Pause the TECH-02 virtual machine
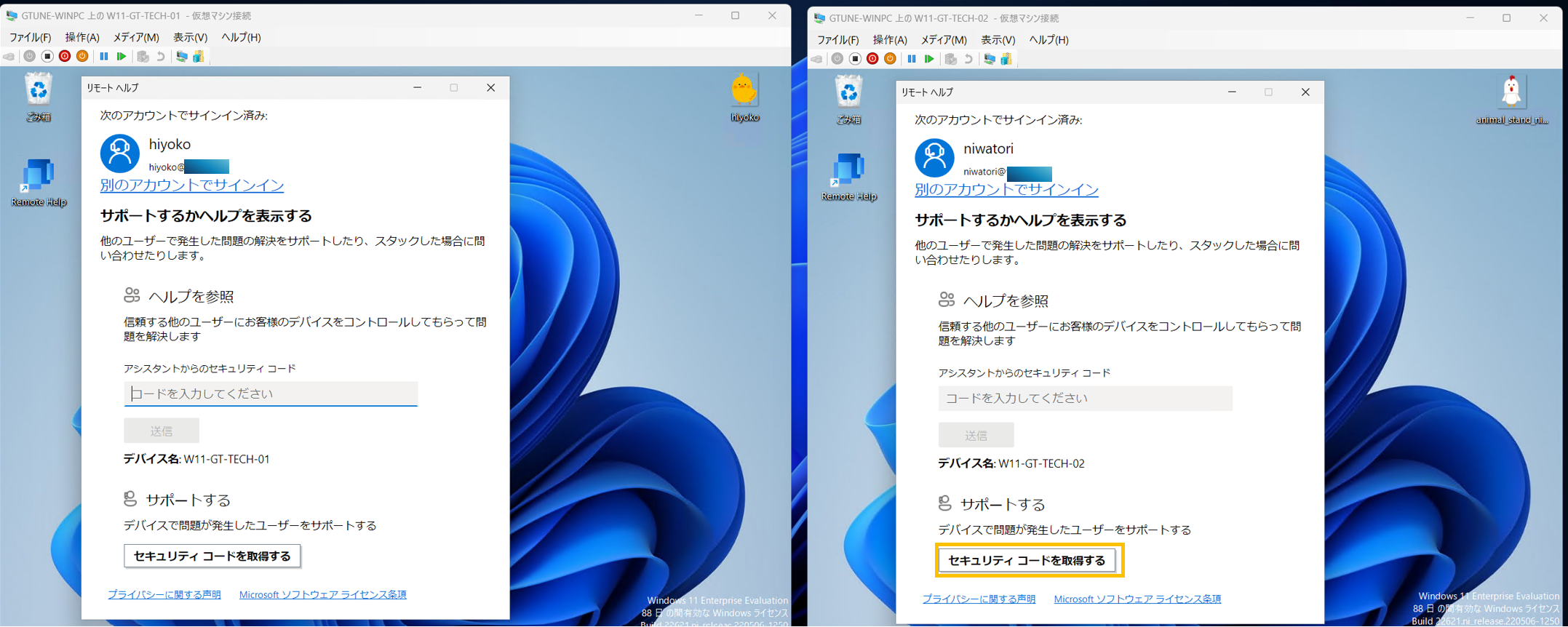The width and height of the screenshot is (1568, 627). pyautogui.click(x=912, y=59)
